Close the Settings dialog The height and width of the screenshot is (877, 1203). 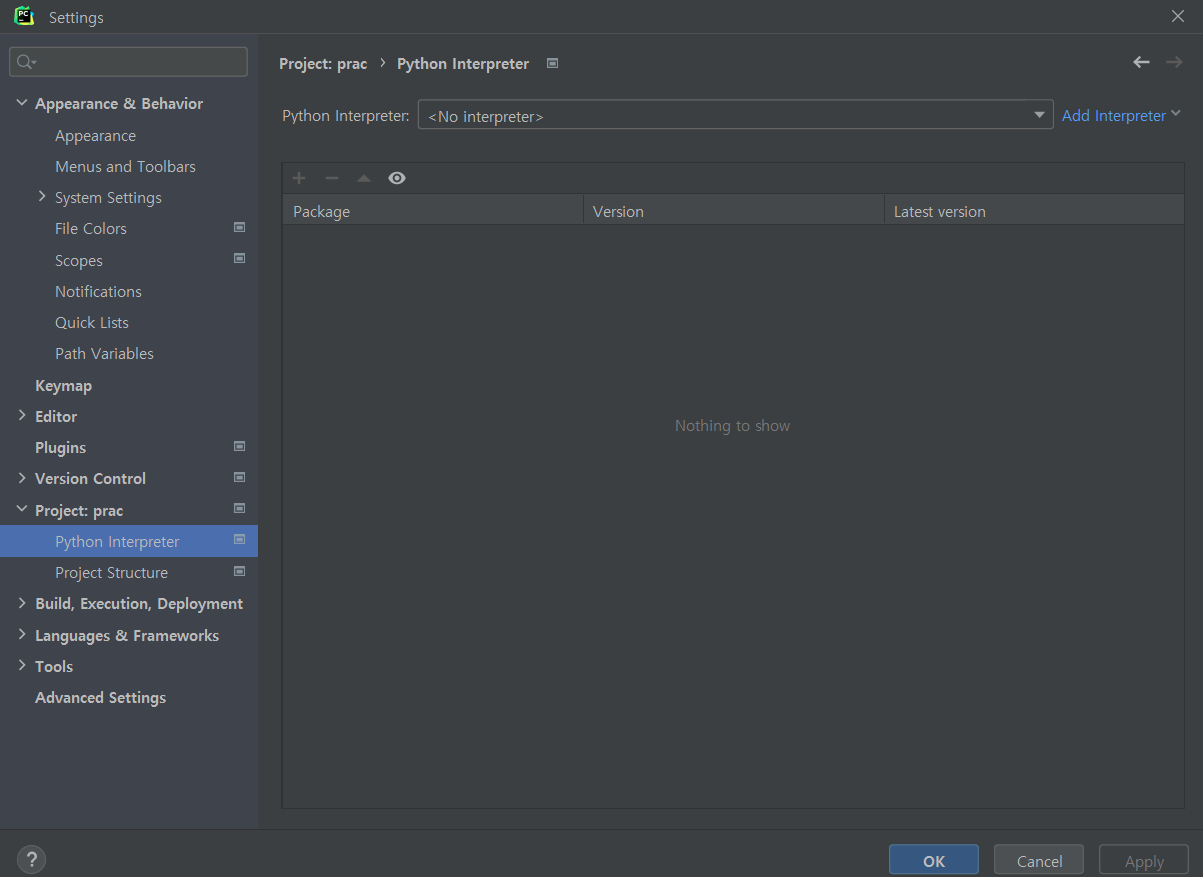click(1178, 16)
